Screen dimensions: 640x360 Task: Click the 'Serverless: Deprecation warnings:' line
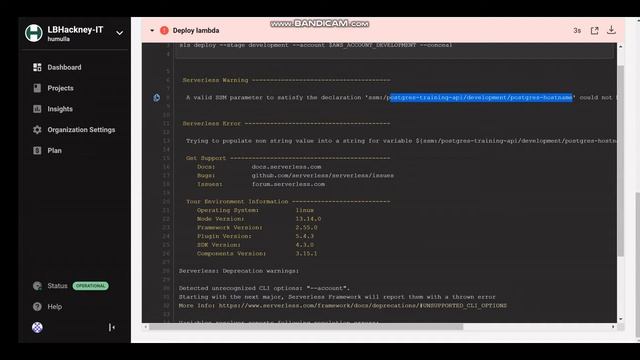pyautogui.click(x=239, y=271)
